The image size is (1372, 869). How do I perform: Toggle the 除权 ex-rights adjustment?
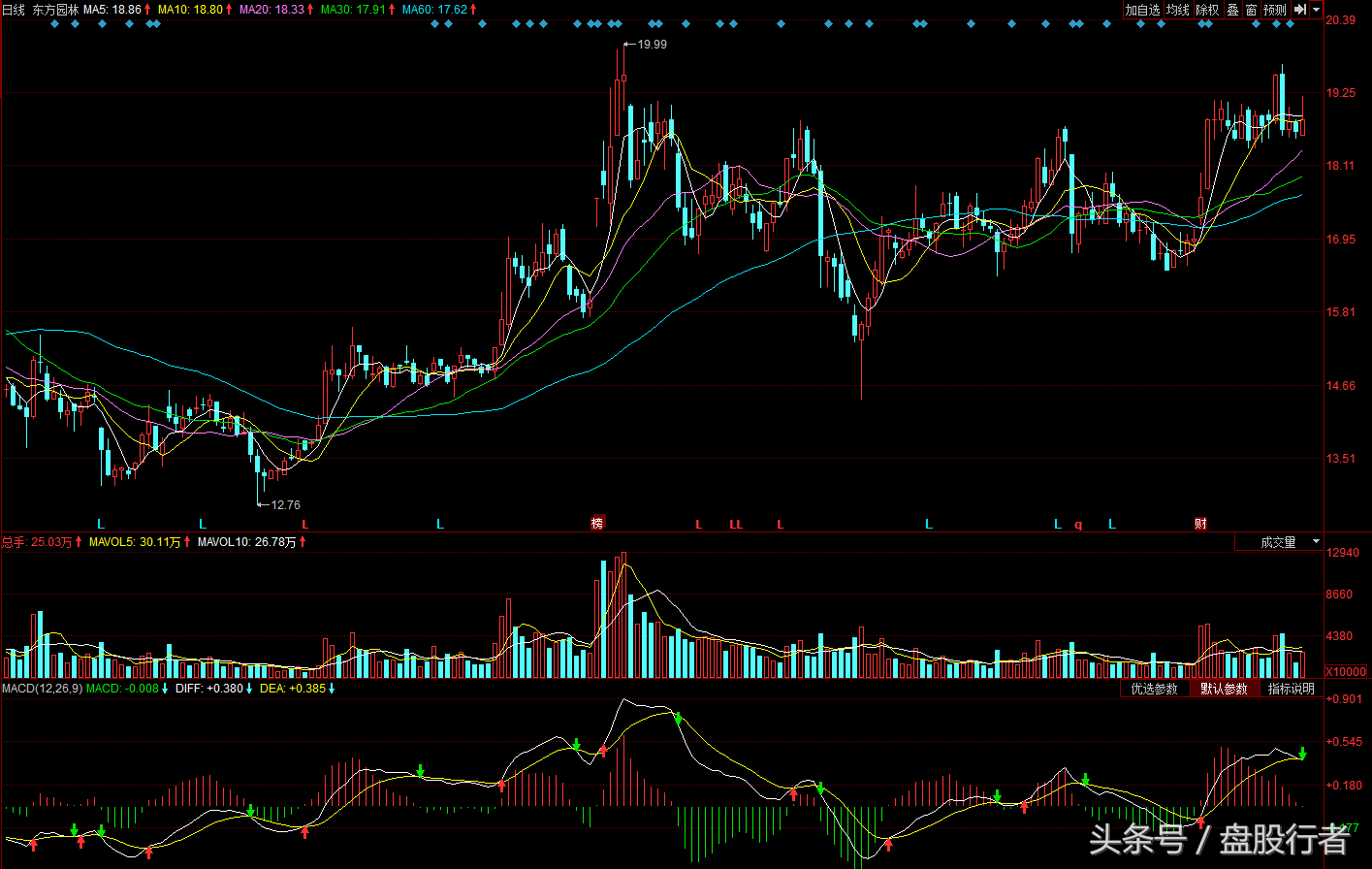tap(1207, 10)
